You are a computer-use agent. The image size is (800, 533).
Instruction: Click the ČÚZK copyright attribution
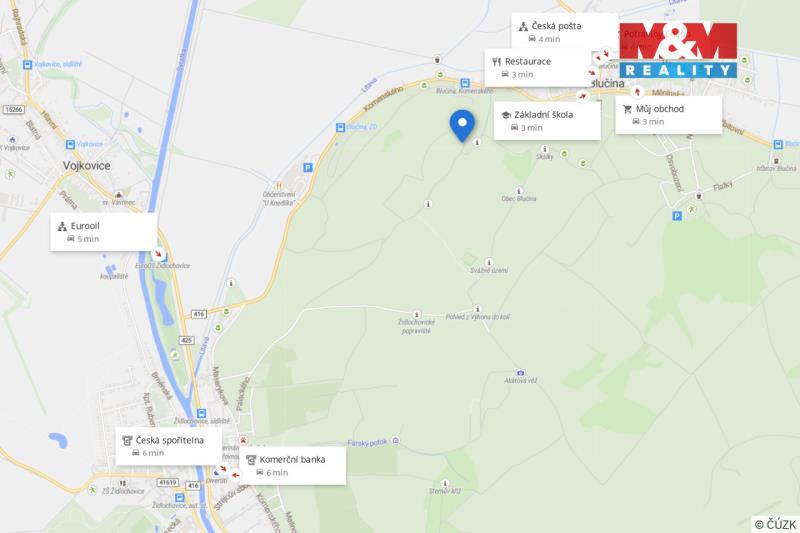point(776,524)
